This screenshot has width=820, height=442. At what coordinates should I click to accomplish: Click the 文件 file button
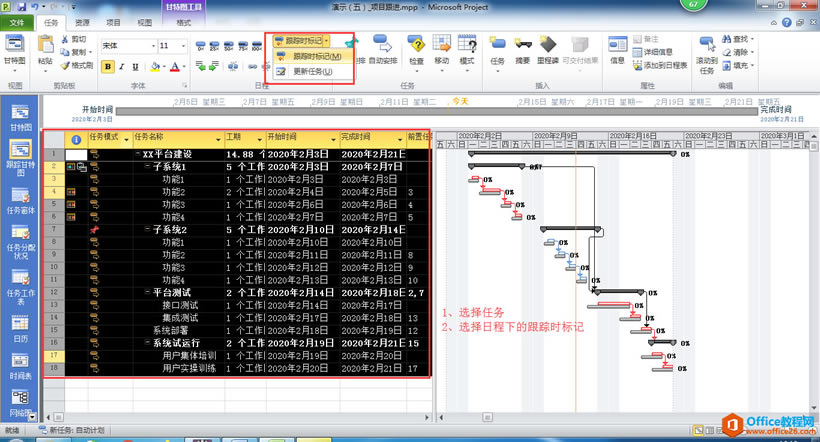tap(17, 21)
